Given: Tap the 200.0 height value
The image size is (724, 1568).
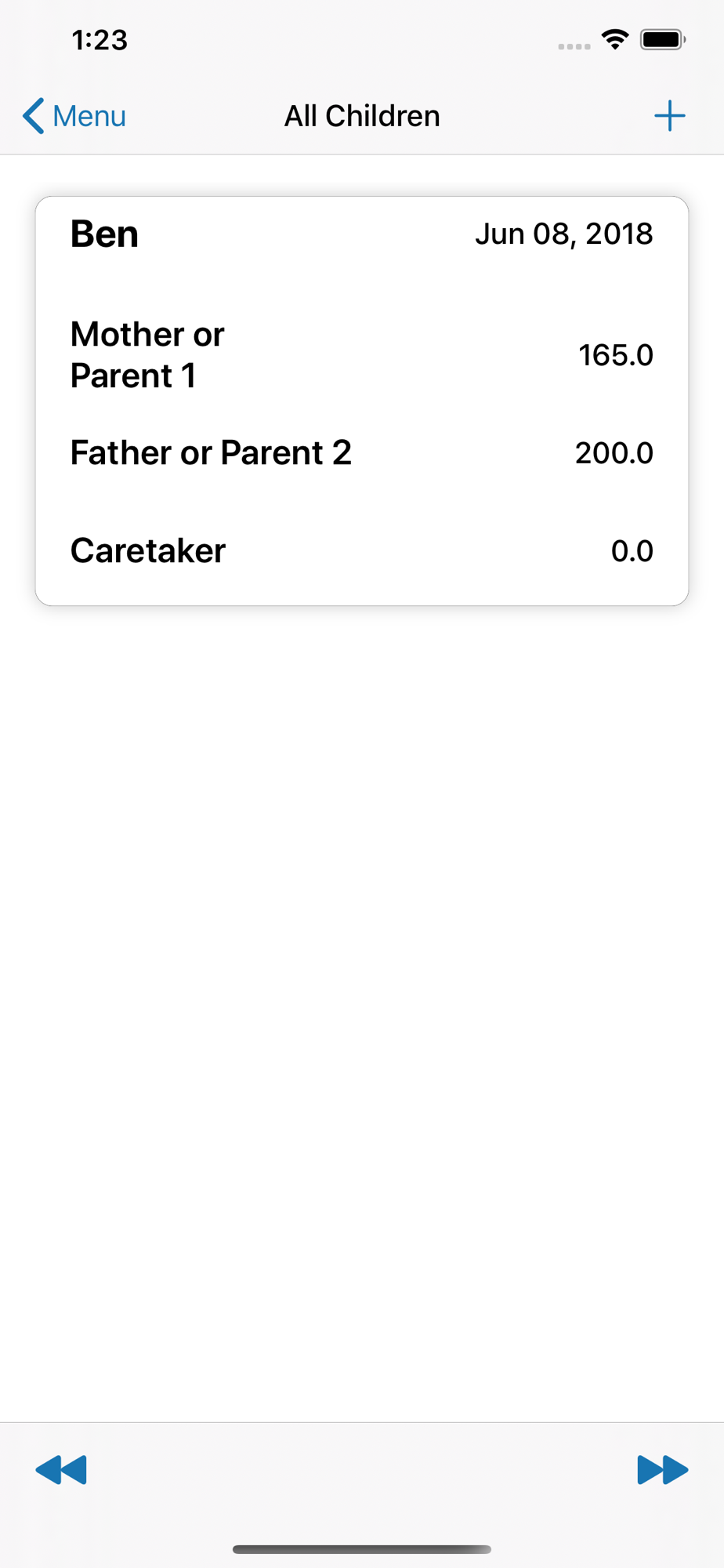Looking at the screenshot, I should coord(614,453).
